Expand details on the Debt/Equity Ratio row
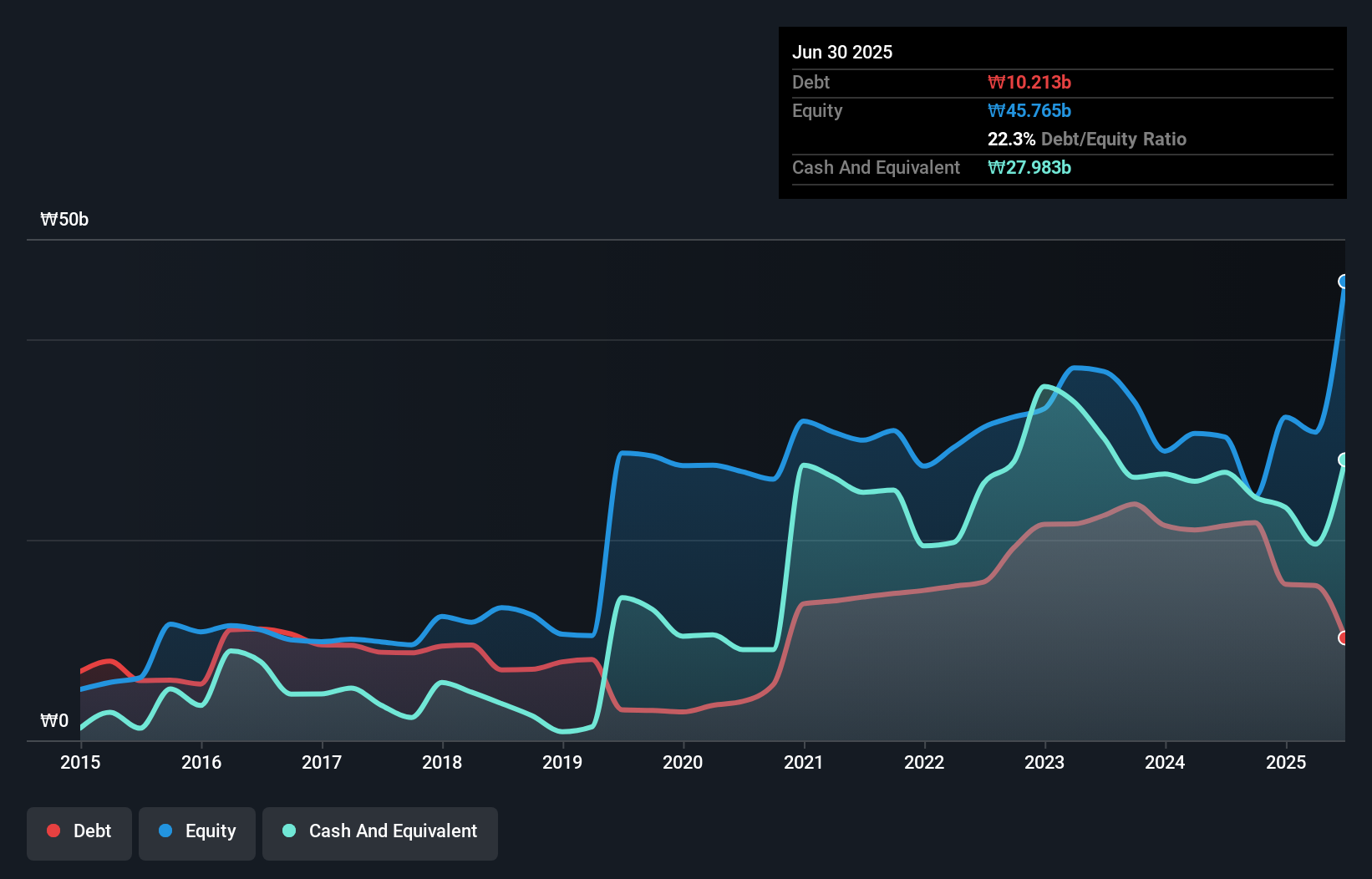This screenshot has height=879, width=1372. click(1087, 139)
